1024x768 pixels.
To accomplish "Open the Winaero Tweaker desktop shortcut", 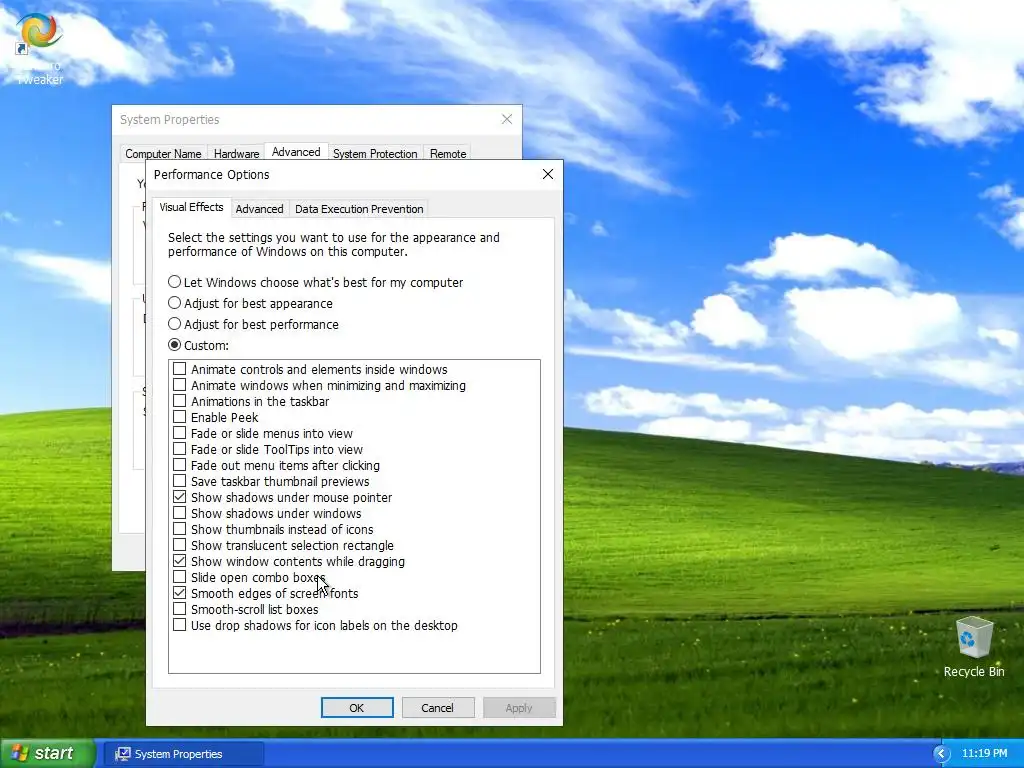I will click(x=39, y=49).
